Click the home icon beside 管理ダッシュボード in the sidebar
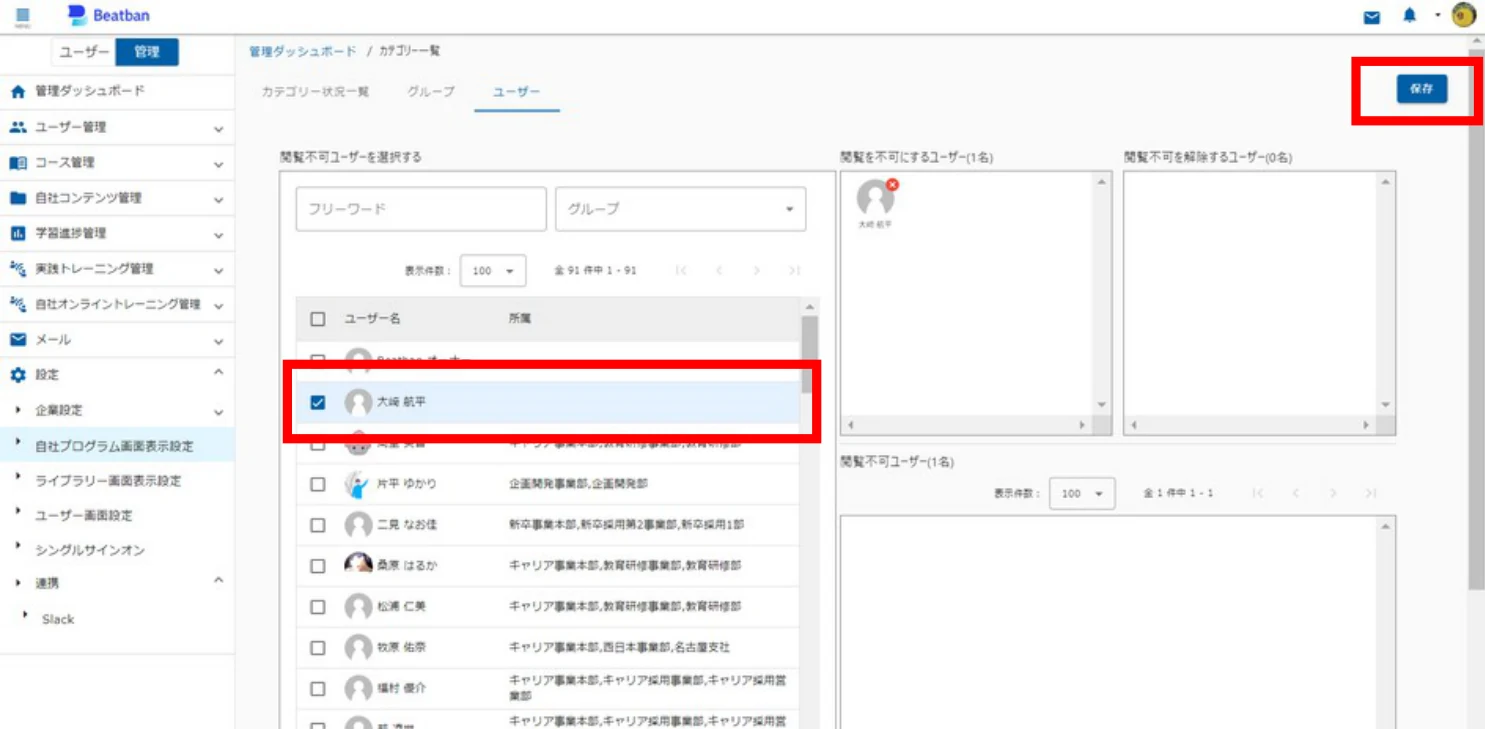 point(17,91)
